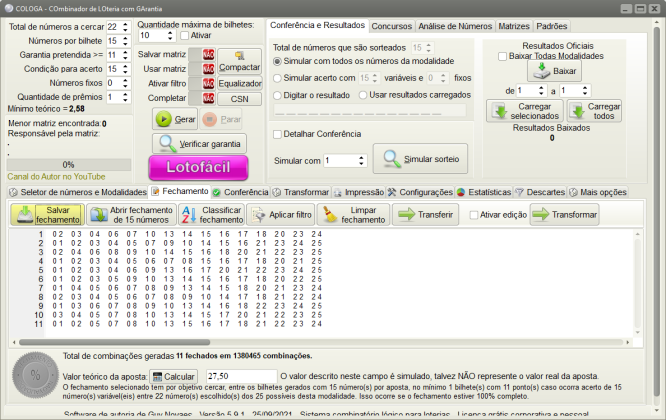Click Verificar garantia magnifier button
Image resolution: width=666 pixels, height=420 pixels.
(198, 144)
